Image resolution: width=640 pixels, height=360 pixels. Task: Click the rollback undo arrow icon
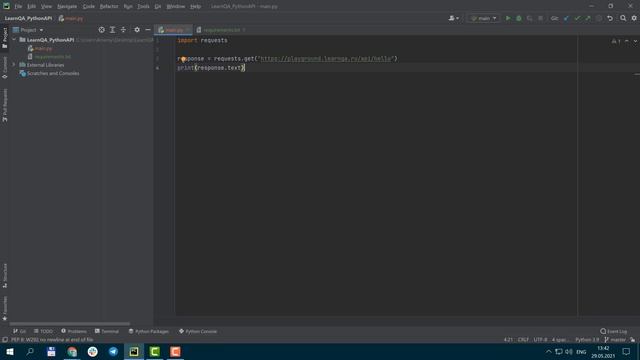pyautogui.click(x=610, y=18)
